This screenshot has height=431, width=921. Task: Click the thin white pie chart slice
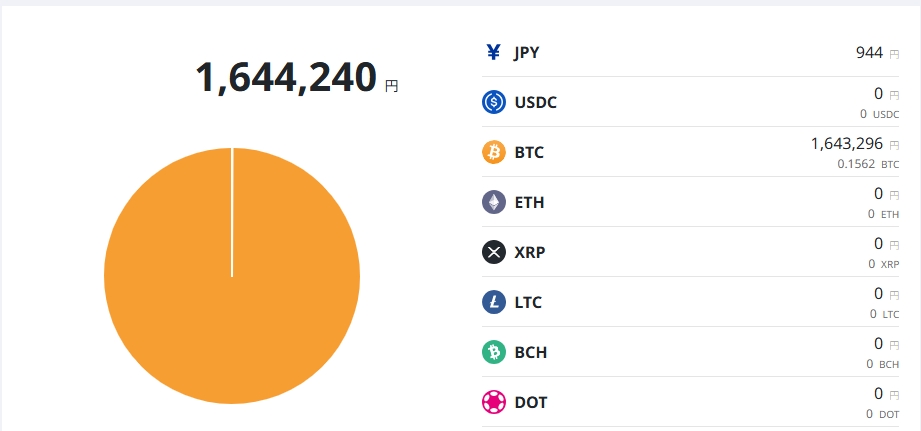[232, 212]
